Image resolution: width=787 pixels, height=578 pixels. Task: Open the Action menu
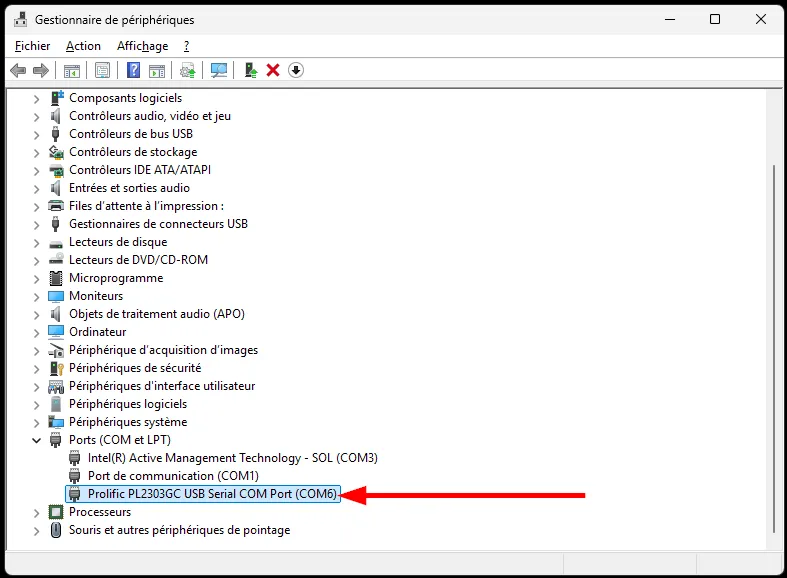[83, 46]
